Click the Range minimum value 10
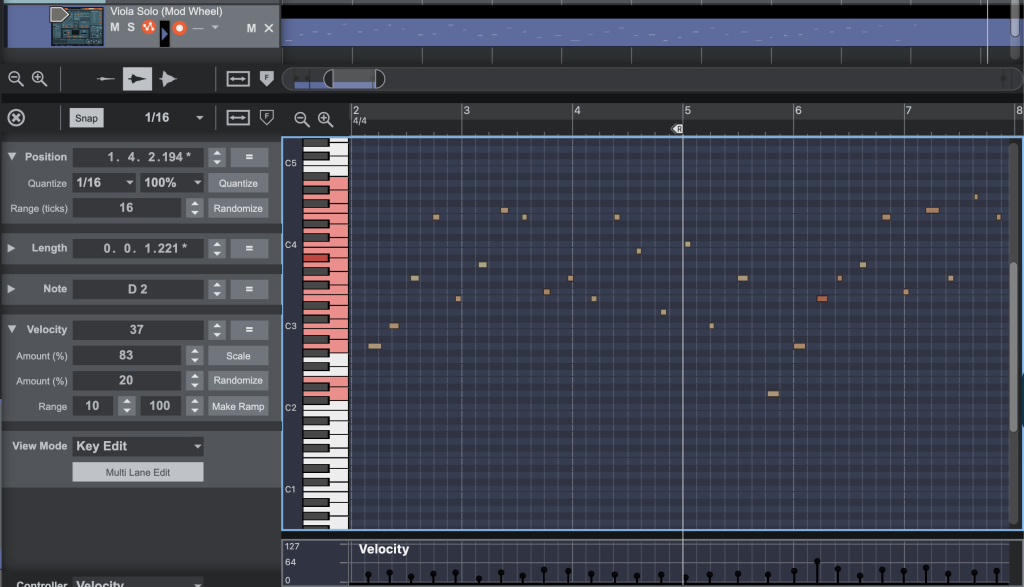This screenshot has height=587, width=1024. tap(93, 406)
